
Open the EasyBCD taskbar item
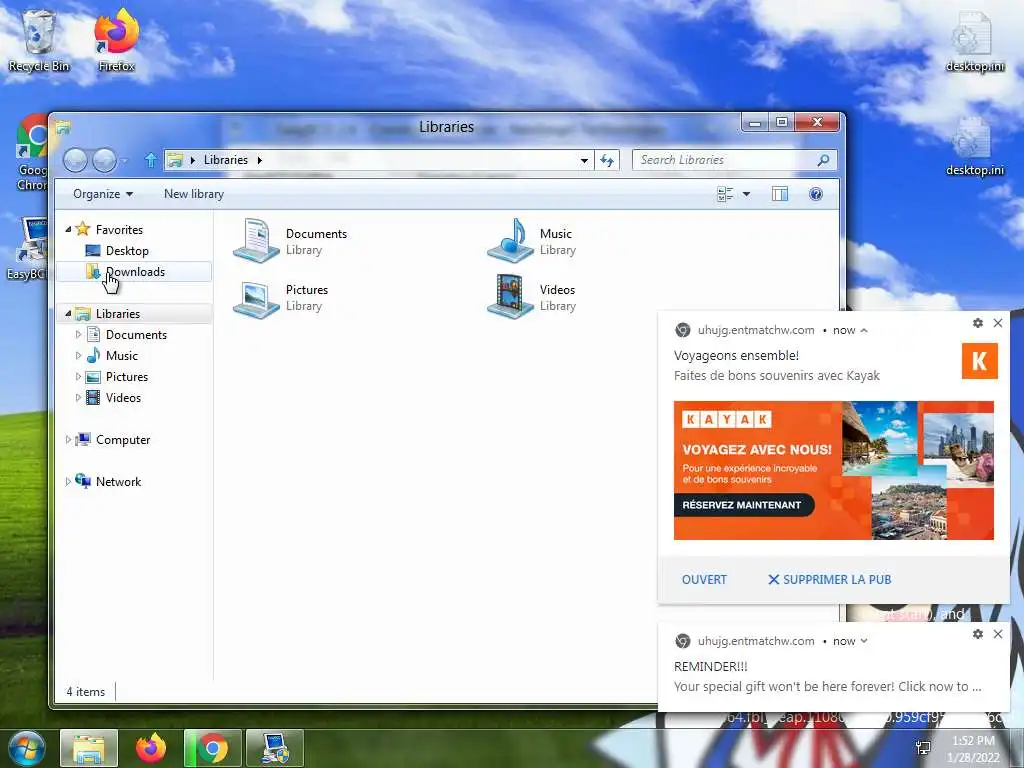point(275,748)
